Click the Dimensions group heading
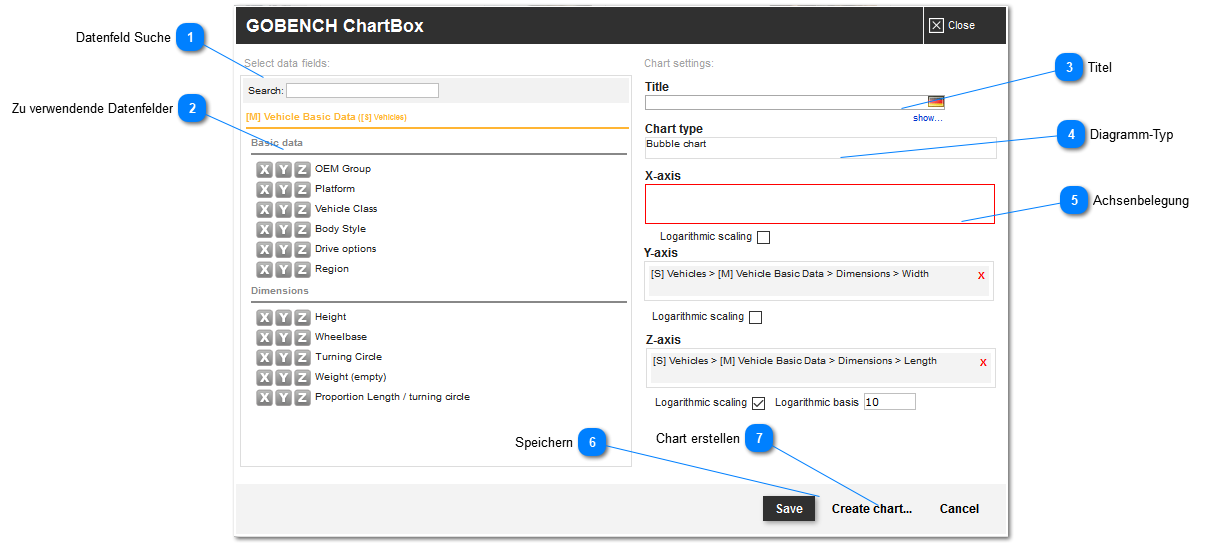Viewport: 1205px width, 546px height. point(280,291)
